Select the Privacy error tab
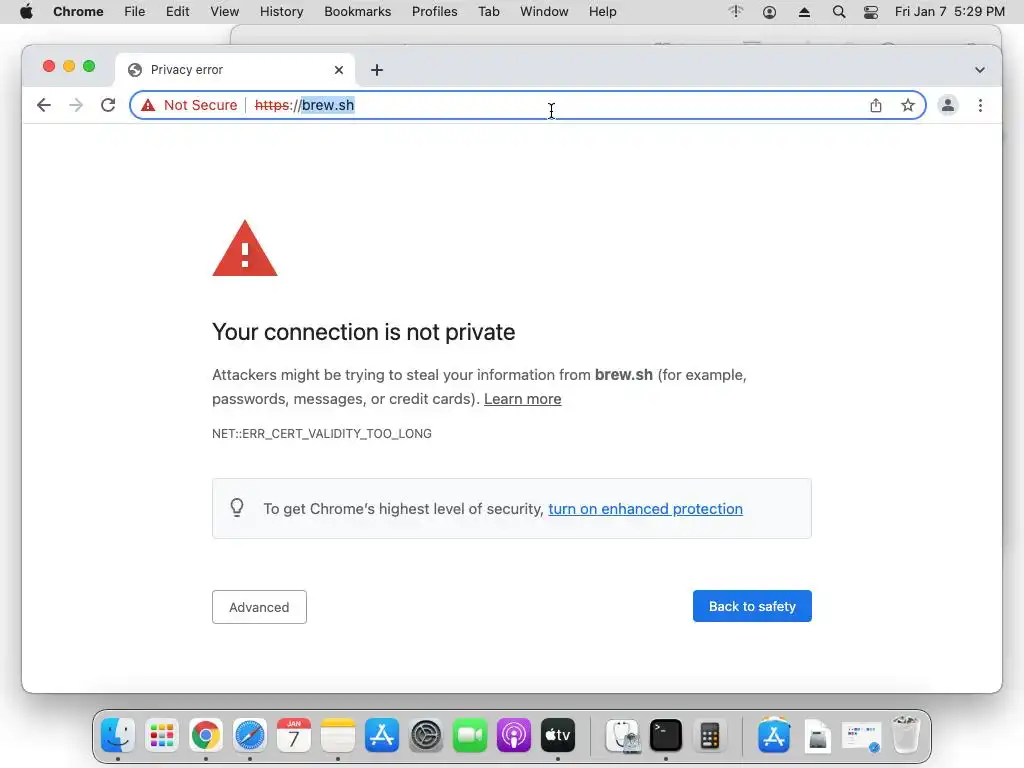Screen dimensions: 1024x768 point(235,70)
